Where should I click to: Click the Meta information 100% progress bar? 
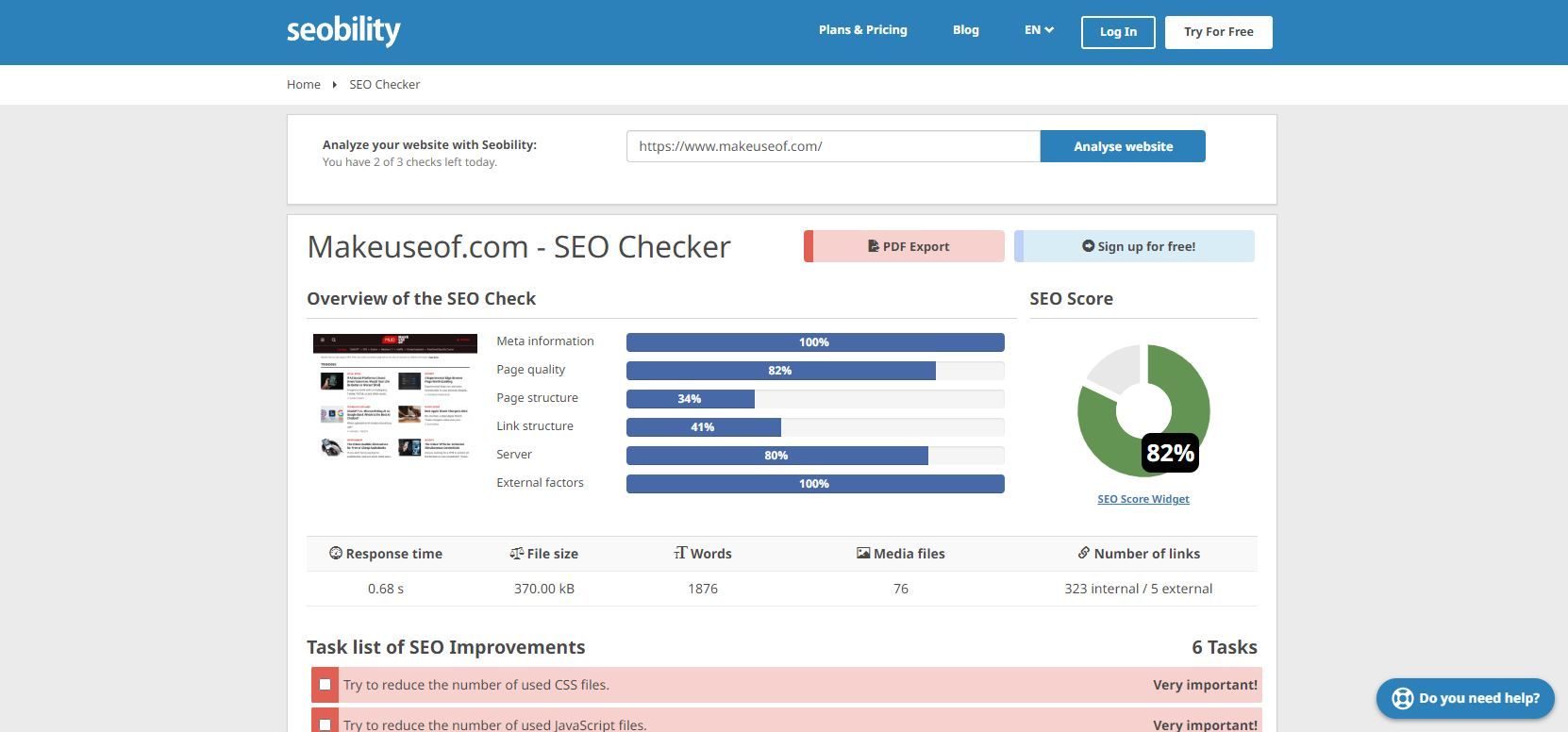click(x=815, y=342)
